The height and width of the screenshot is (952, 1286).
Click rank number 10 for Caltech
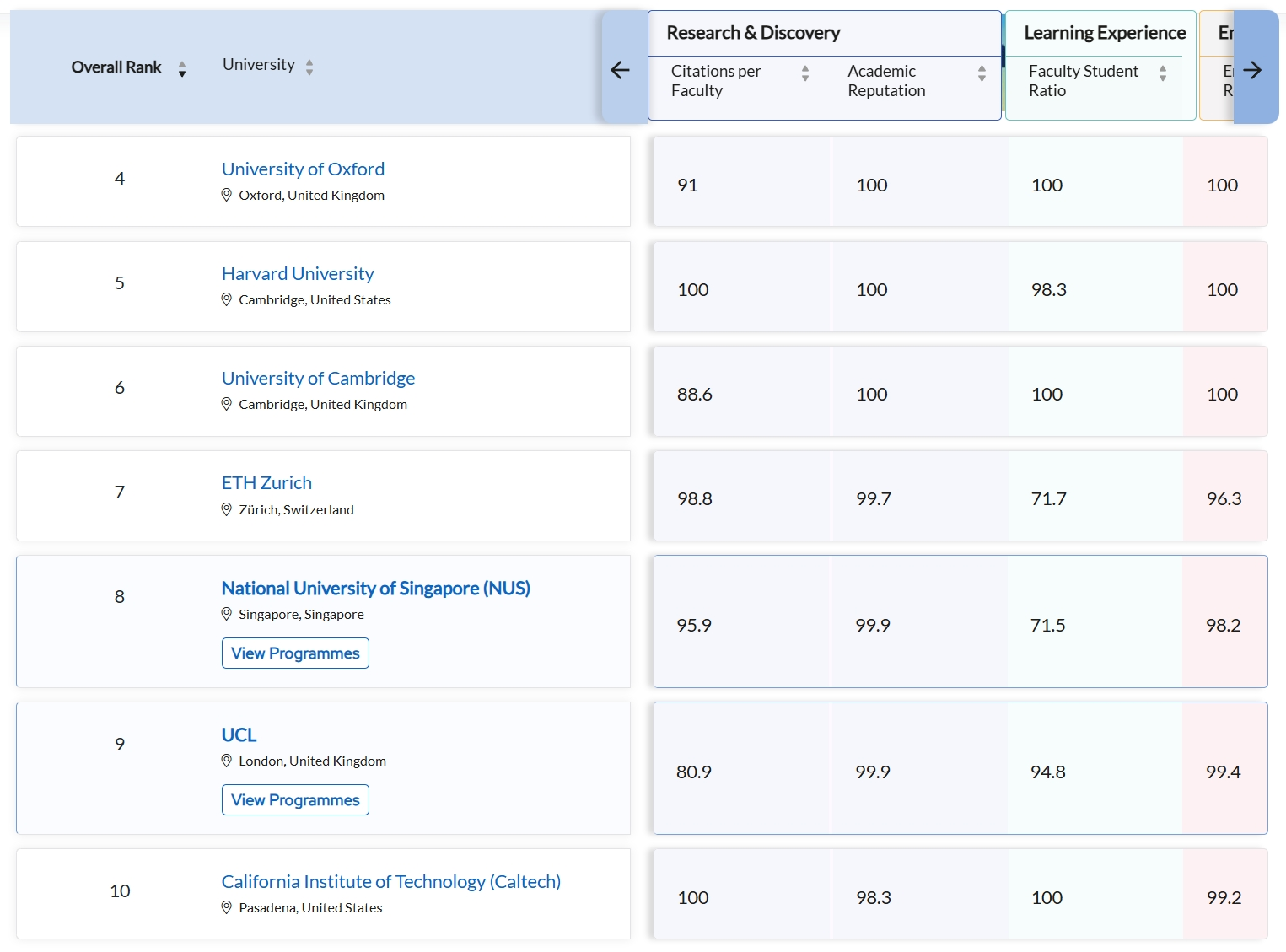coord(120,890)
